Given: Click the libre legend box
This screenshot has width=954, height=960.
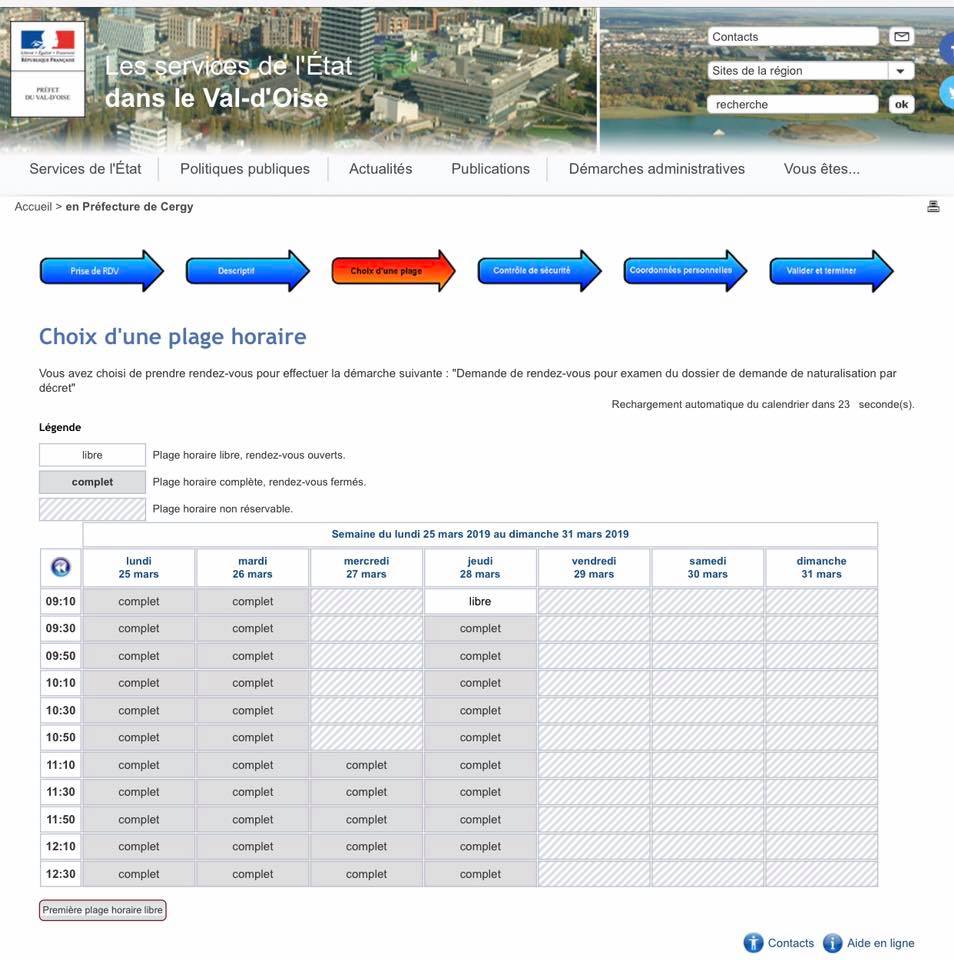Looking at the screenshot, I should (x=92, y=455).
